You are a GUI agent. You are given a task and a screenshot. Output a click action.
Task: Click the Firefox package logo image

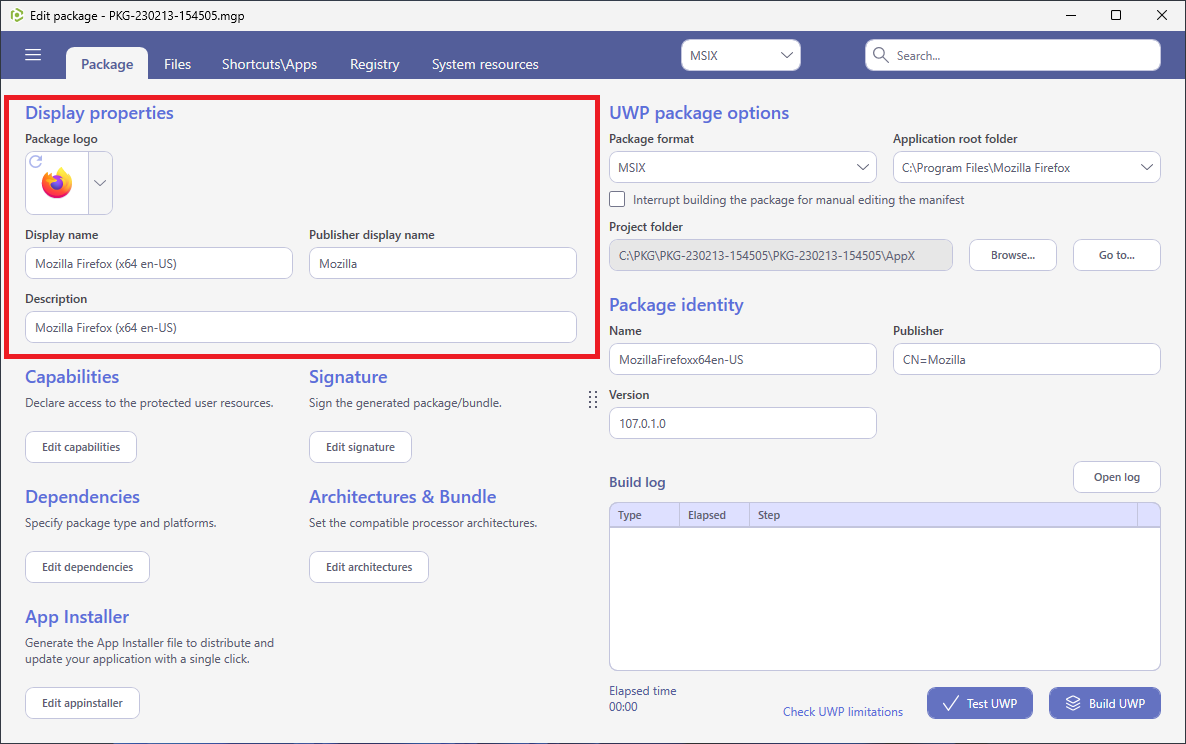(57, 184)
